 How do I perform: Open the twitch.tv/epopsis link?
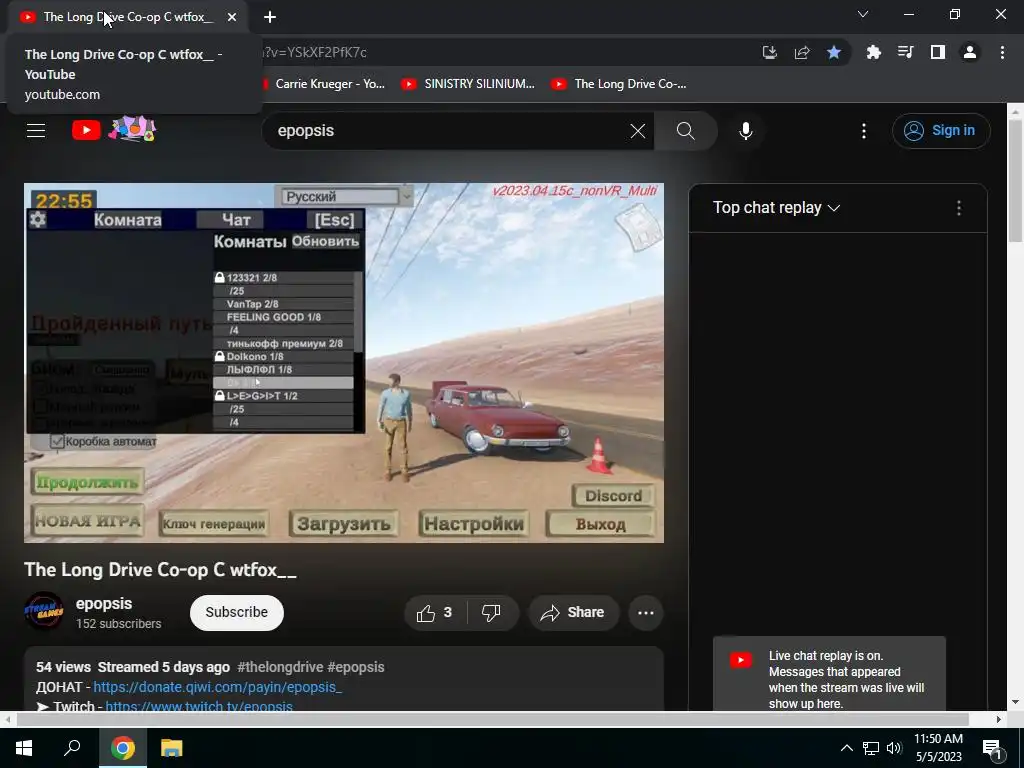[199, 706]
